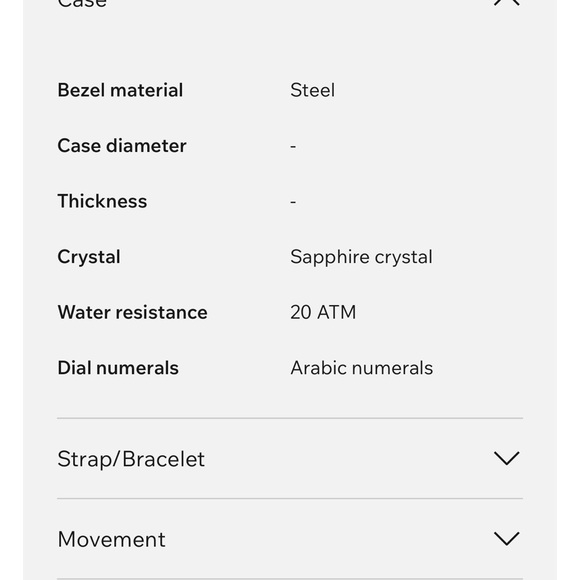
Task: Click the 20 ATM value
Action: click(x=323, y=312)
